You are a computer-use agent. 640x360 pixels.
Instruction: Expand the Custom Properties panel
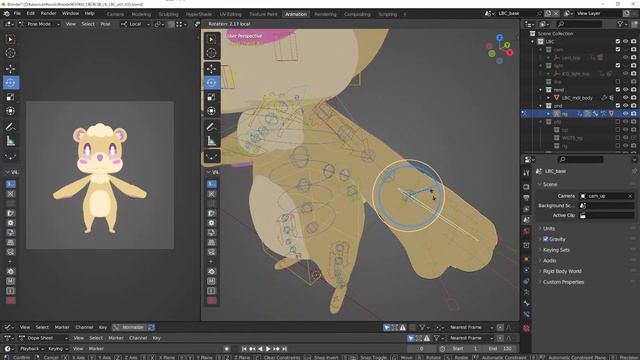[563, 282]
